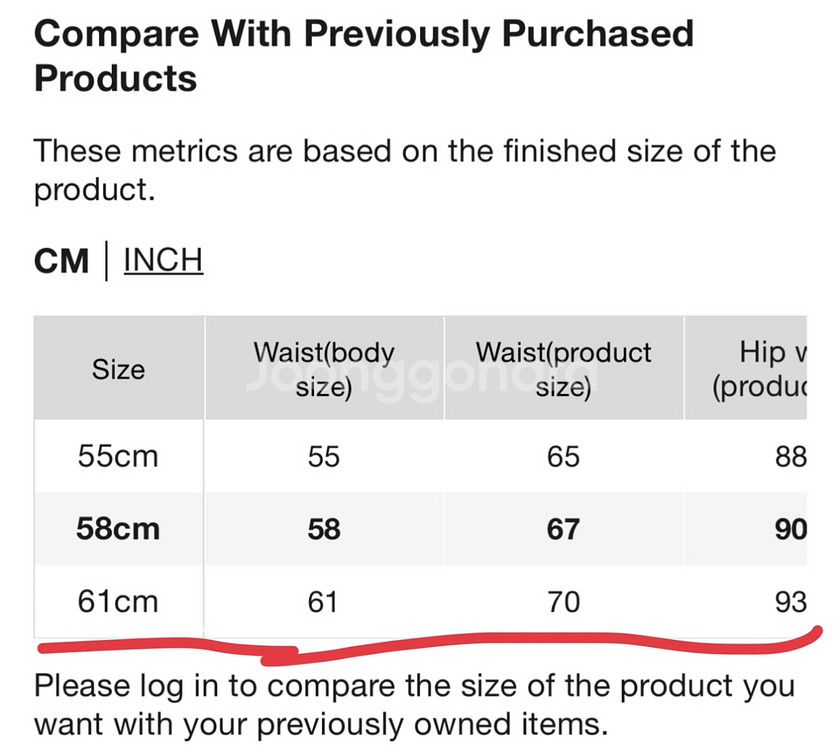Screen dimensions: 840x750
Task: Click highlighted waist body value 58
Action: click(324, 529)
